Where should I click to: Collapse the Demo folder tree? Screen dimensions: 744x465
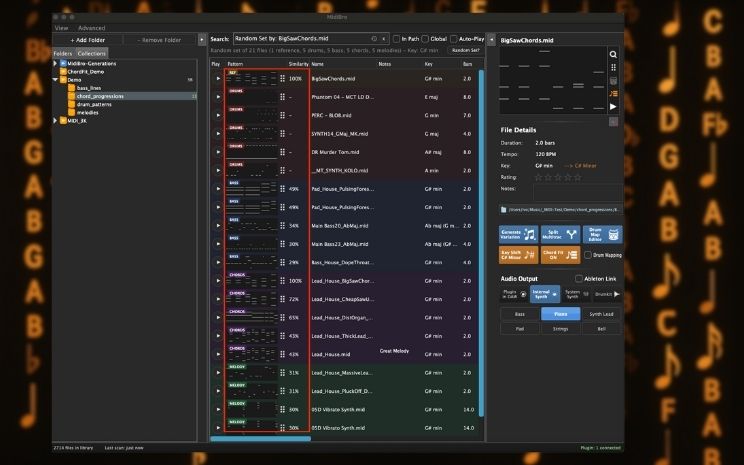(56, 79)
